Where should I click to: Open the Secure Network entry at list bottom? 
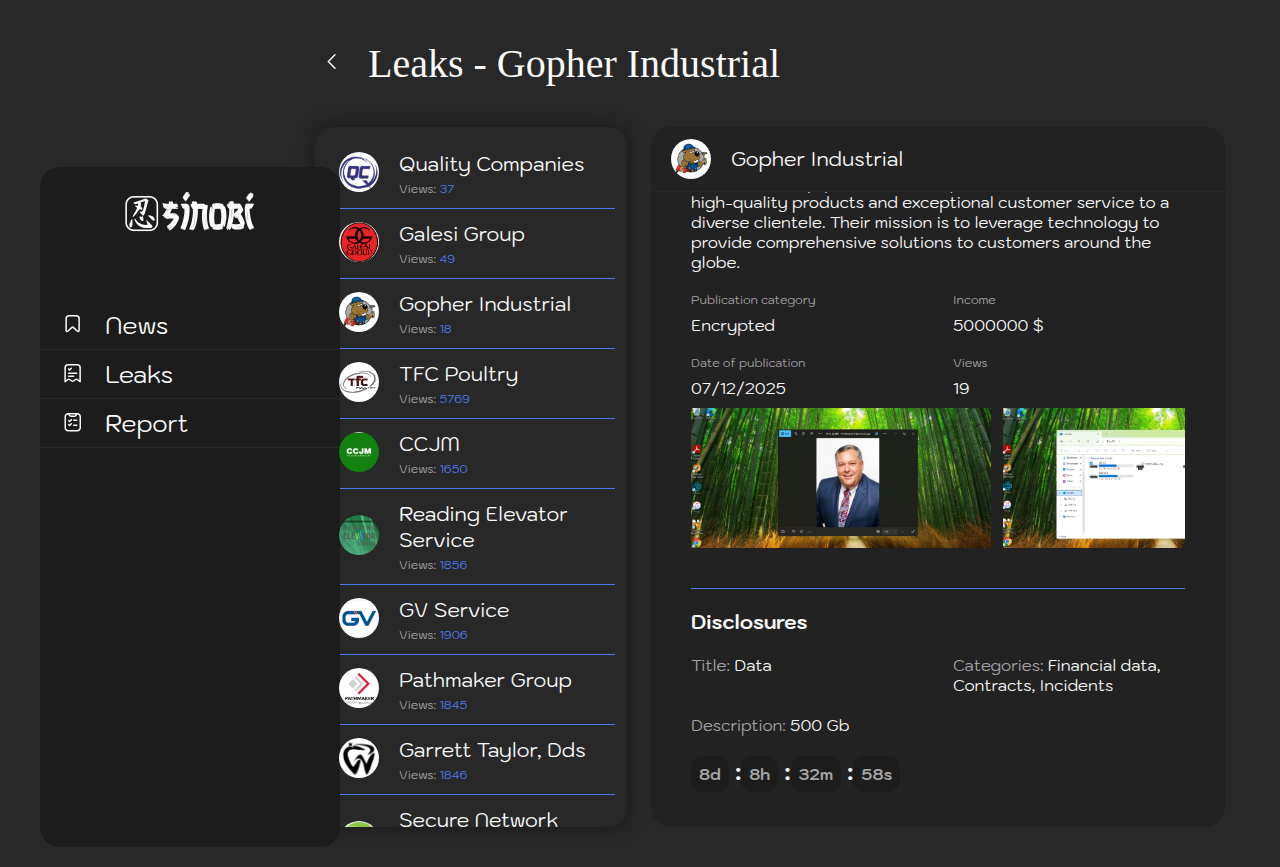[x=478, y=819]
